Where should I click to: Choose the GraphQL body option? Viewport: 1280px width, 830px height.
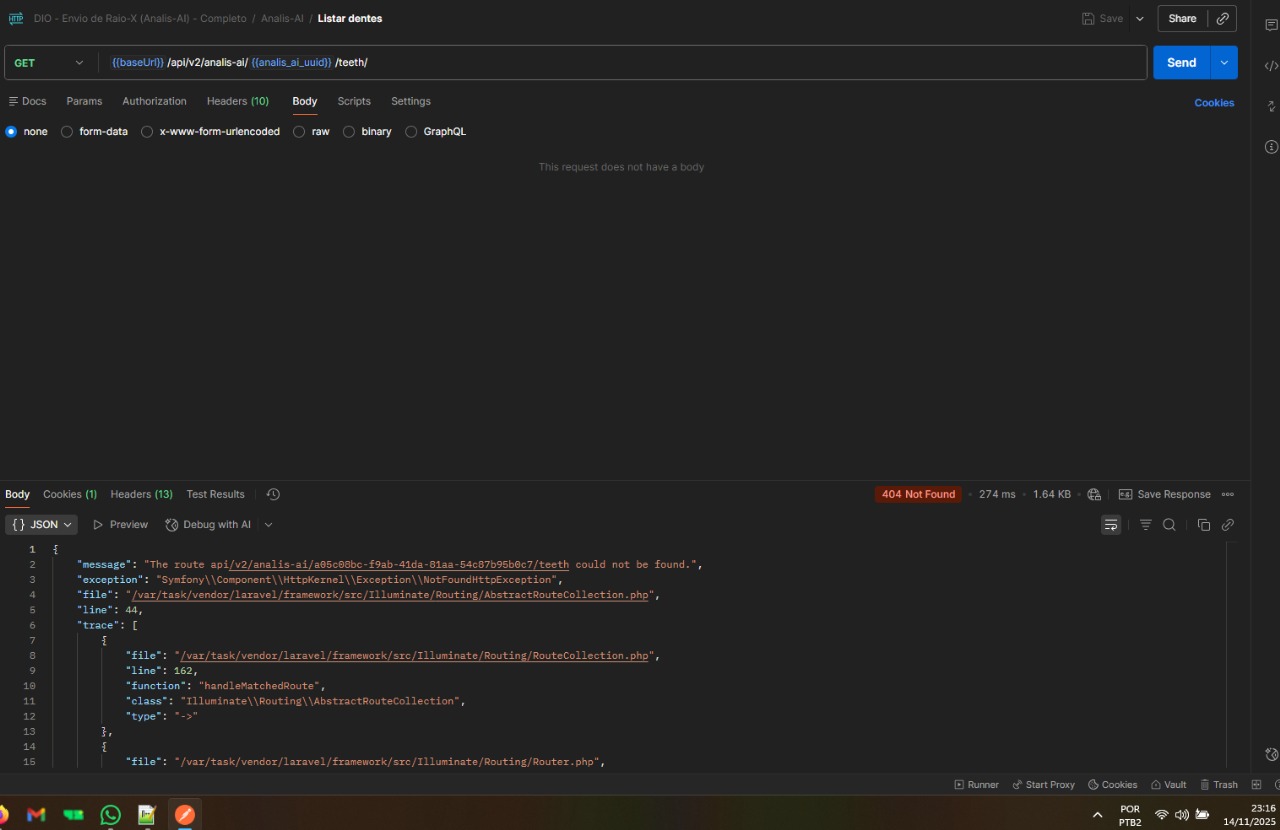coord(411,132)
